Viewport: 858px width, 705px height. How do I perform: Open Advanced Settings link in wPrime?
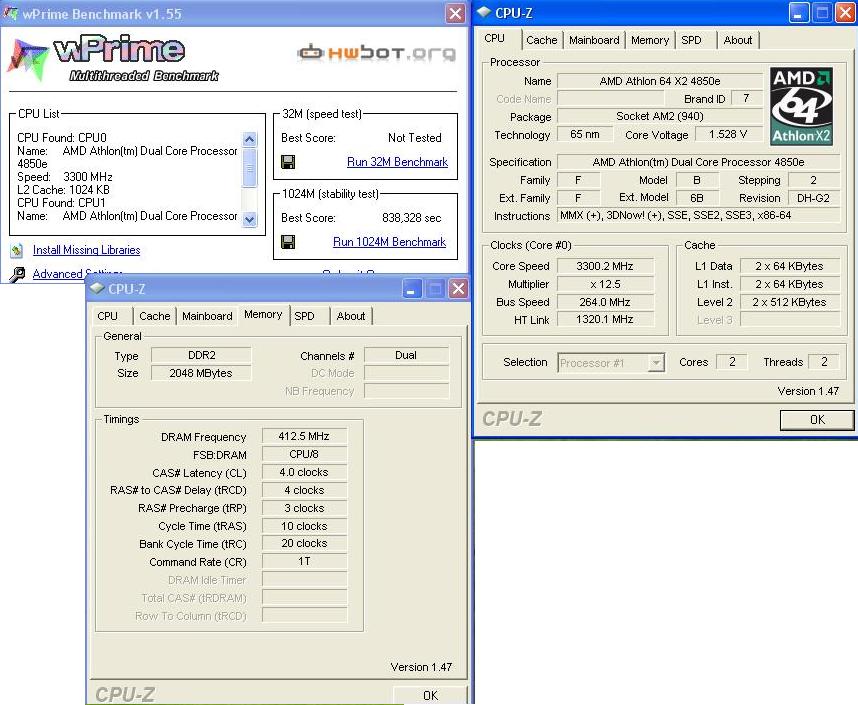click(x=77, y=273)
